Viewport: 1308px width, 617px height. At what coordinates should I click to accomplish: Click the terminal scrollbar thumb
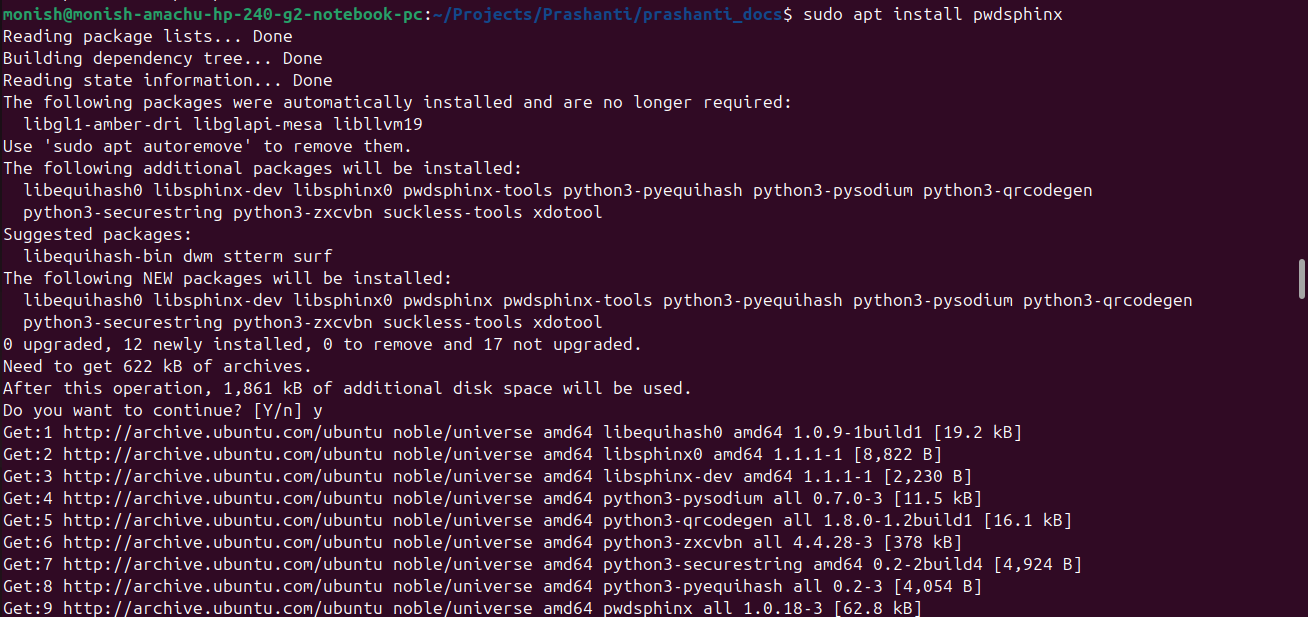coord(1301,277)
